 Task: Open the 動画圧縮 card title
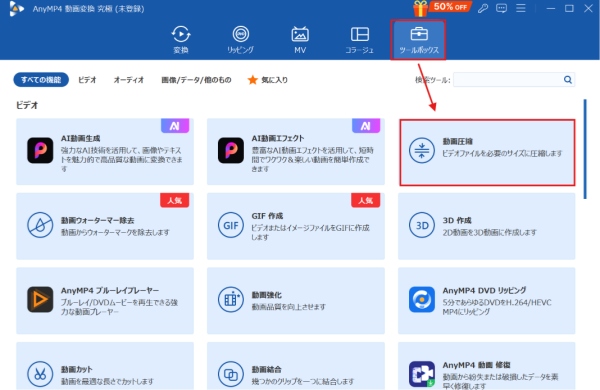pyautogui.click(x=458, y=141)
